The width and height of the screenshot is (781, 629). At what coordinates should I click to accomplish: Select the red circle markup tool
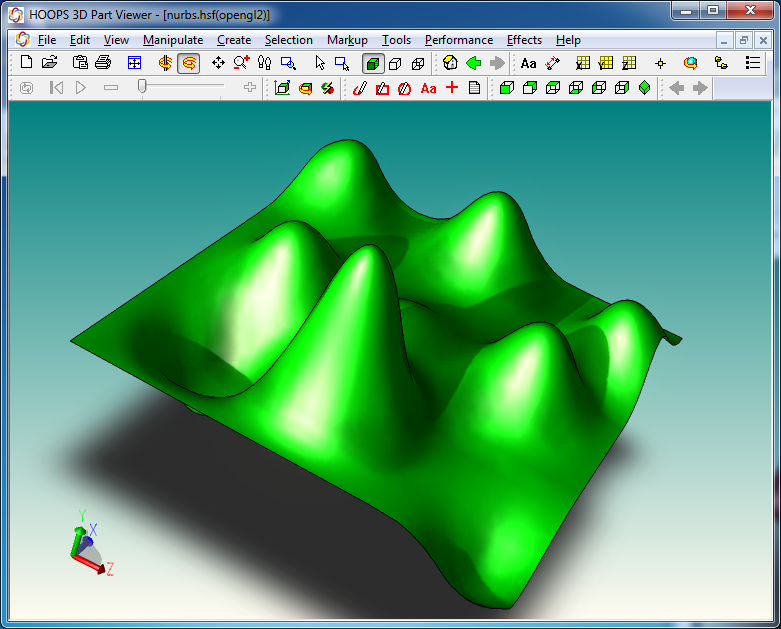tap(404, 89)
